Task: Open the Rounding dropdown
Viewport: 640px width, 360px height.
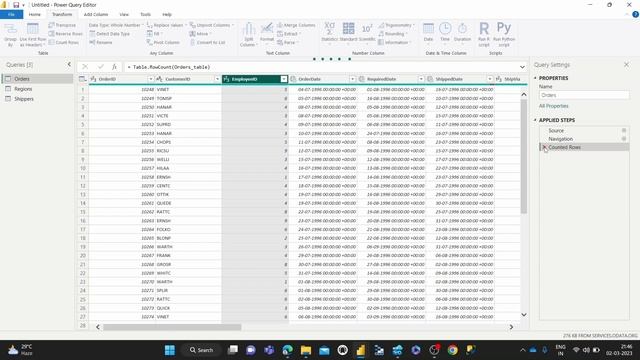Action: coord(393,33)
